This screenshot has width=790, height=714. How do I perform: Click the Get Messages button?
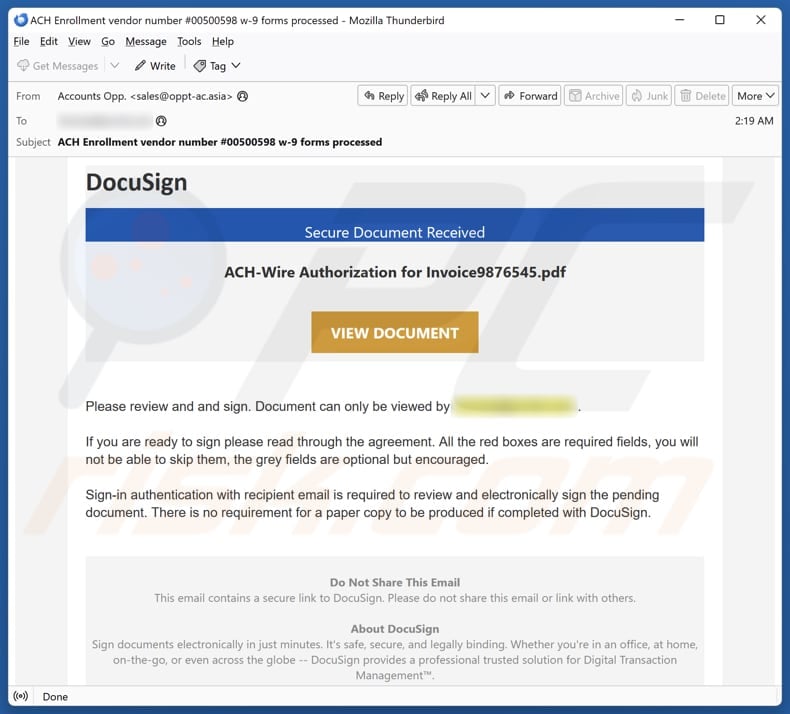[x=57, y=66]
